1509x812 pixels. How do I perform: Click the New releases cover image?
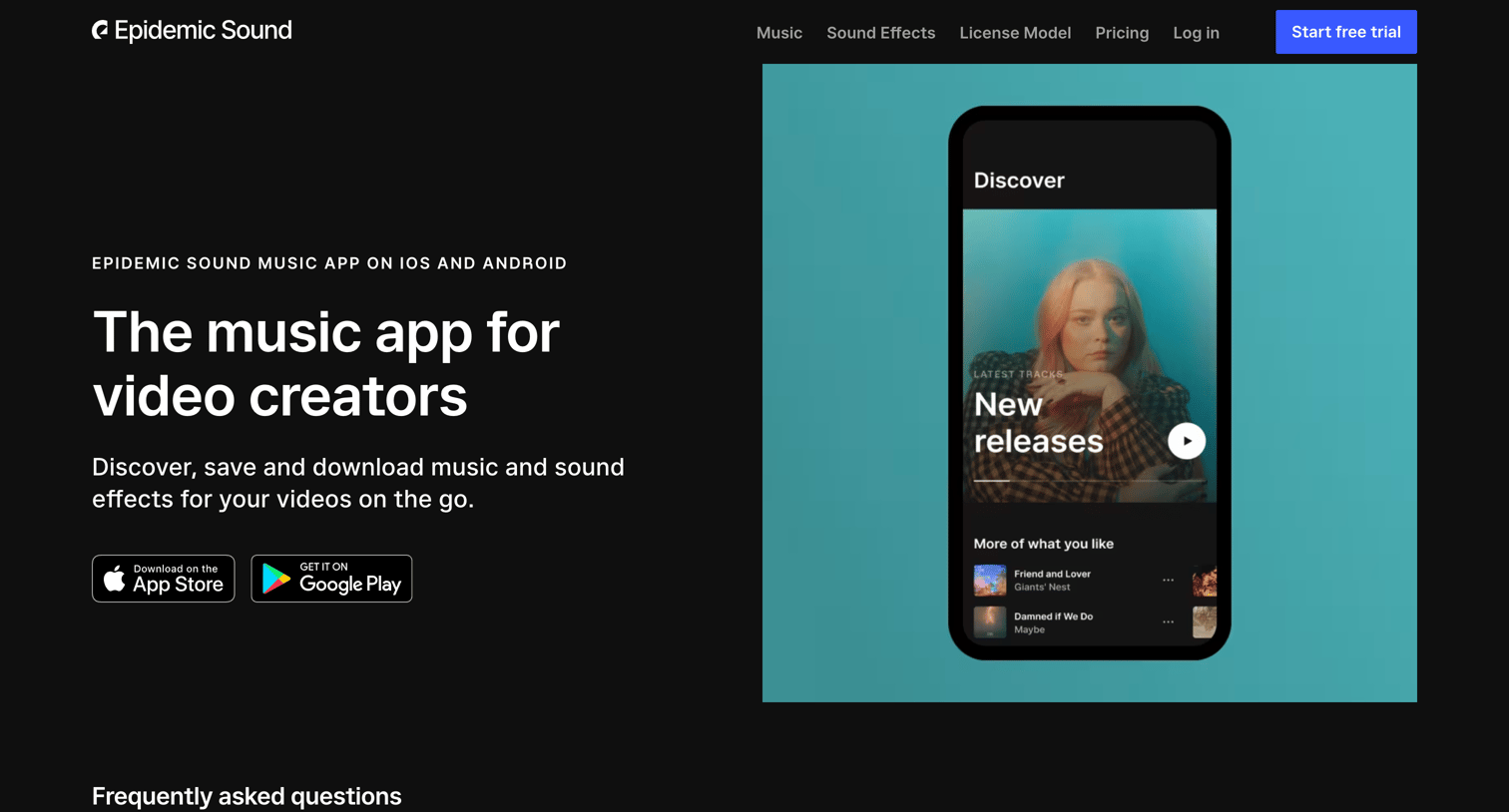(1090, 355)
